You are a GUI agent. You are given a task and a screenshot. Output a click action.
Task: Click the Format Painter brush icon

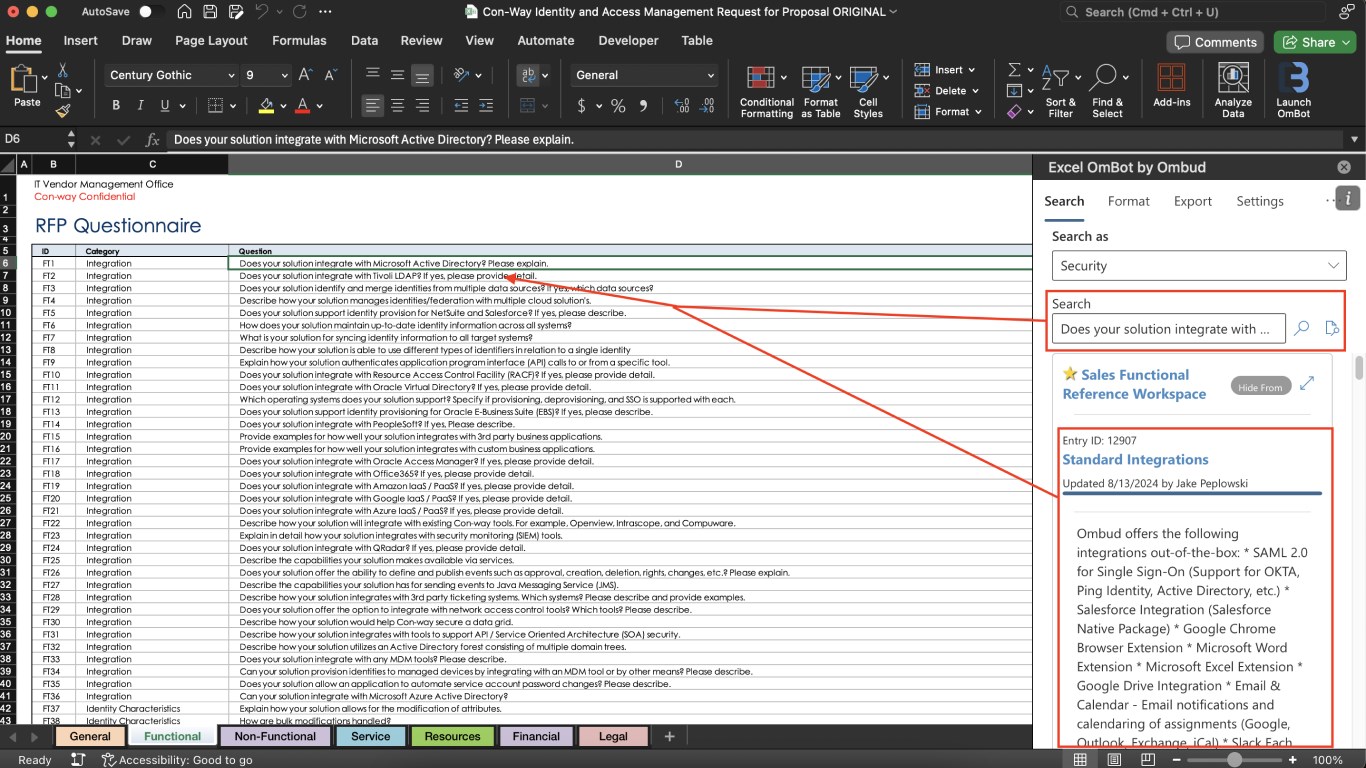63,111
